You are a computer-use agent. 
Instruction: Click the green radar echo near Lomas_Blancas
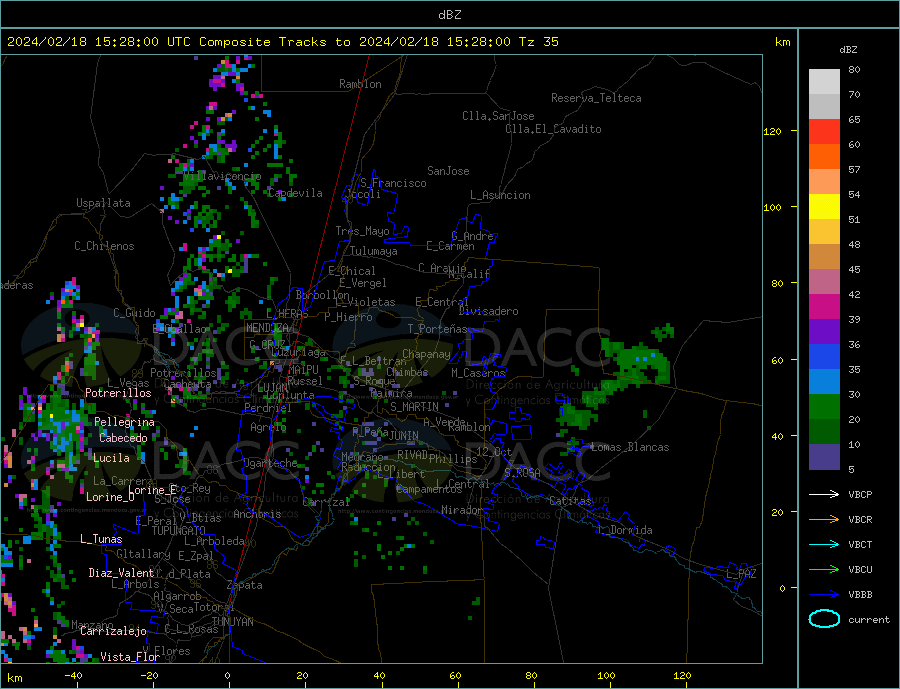click(575, 416)
